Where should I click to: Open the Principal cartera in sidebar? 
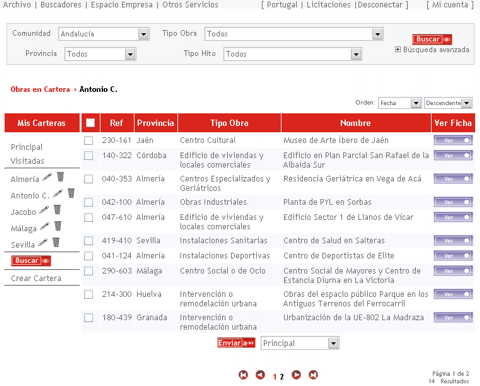[27, 147]
